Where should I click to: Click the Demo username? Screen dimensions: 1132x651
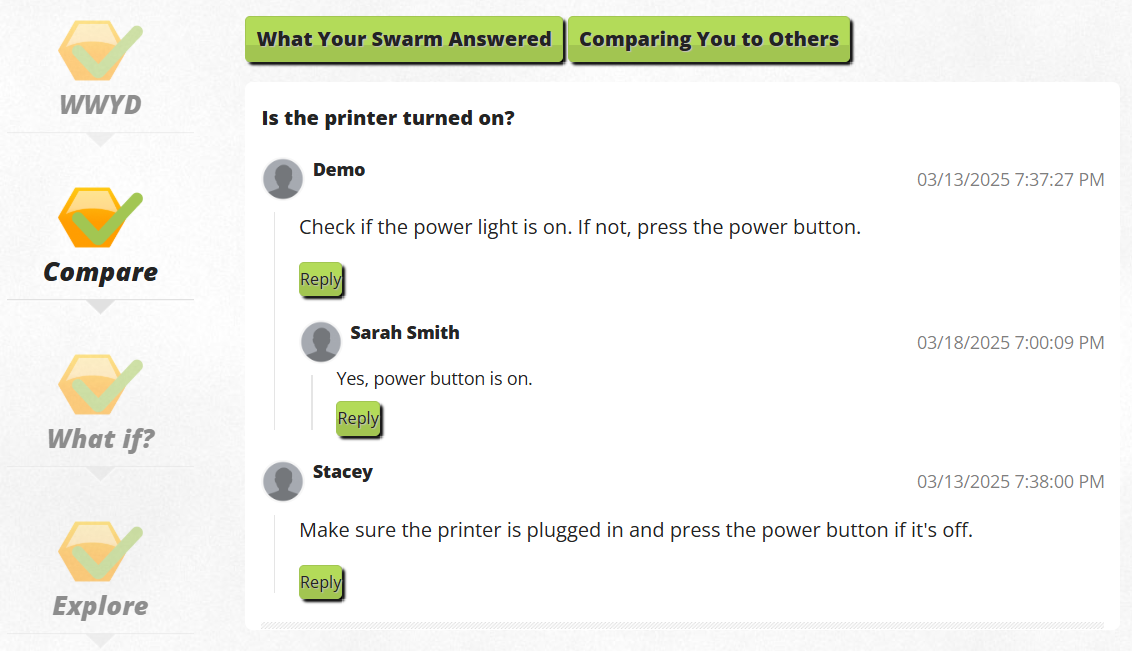pos(339,170)
